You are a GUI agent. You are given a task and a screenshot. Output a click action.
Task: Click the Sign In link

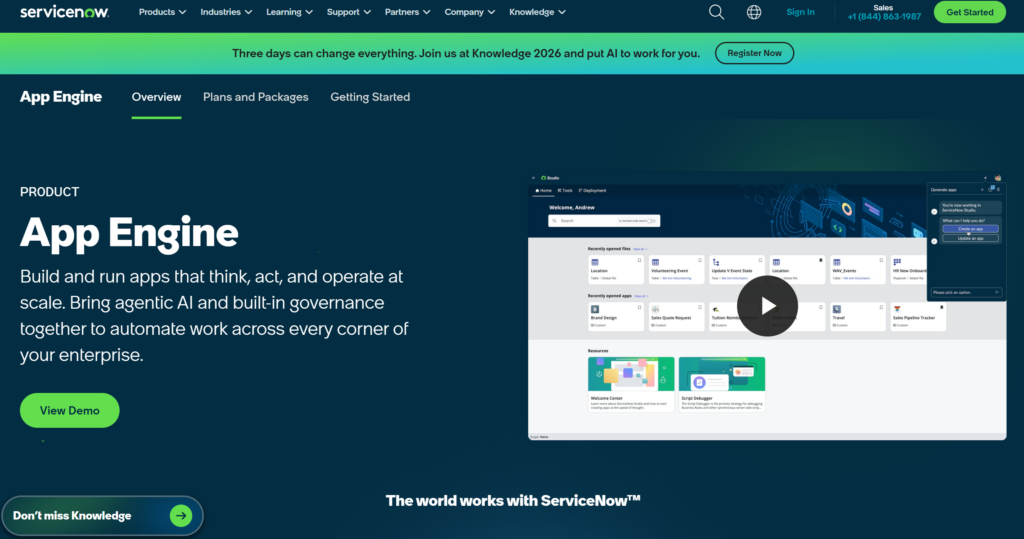(800, 12)
